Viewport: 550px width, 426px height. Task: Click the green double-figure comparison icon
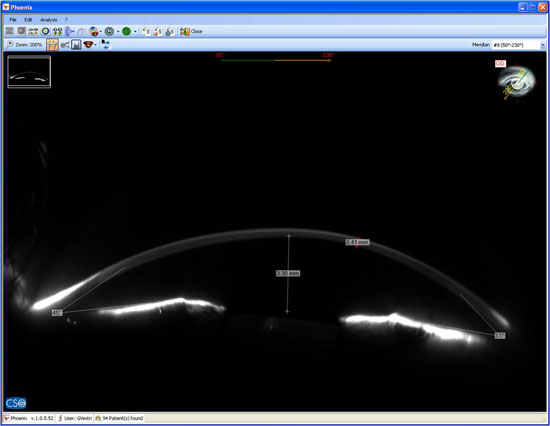58,32
